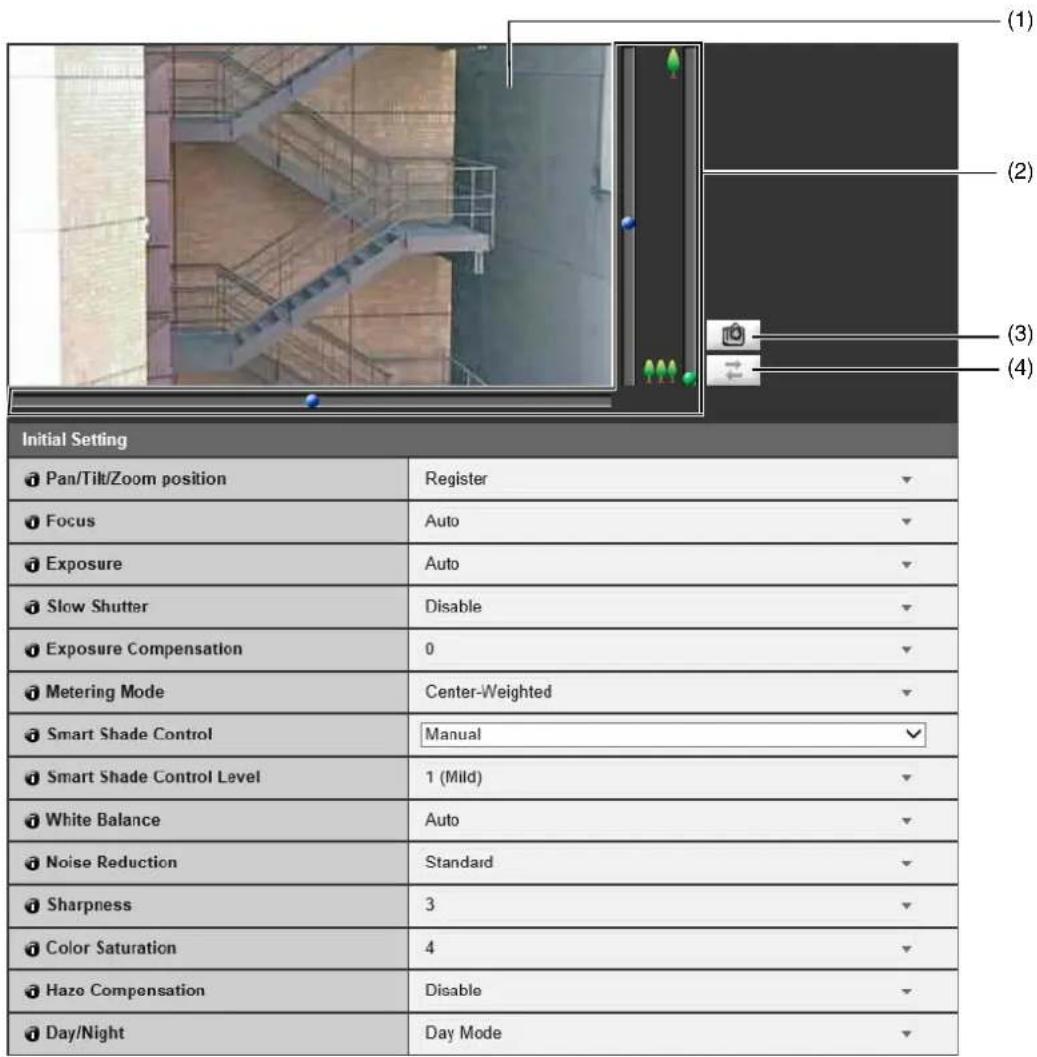This screenshot has width=1037, height=1057.
Task: Click info icon beside Day/Night
Action: pyautogui.click(x=32, y=1033)
